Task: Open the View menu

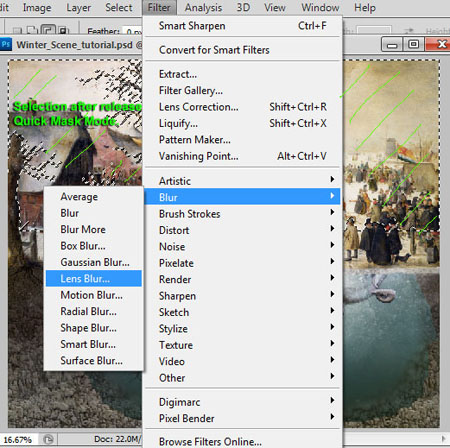Action: [x=275, y=7]
